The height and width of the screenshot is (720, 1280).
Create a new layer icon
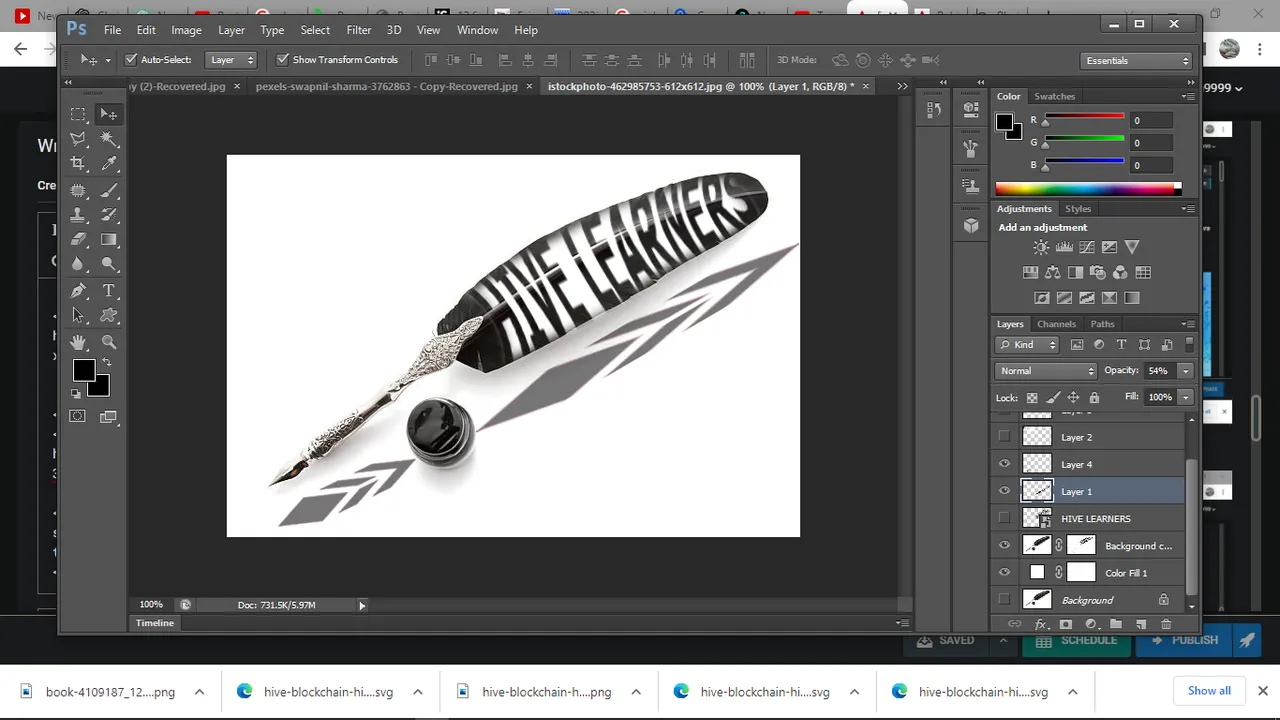[x=1141, y=624]
